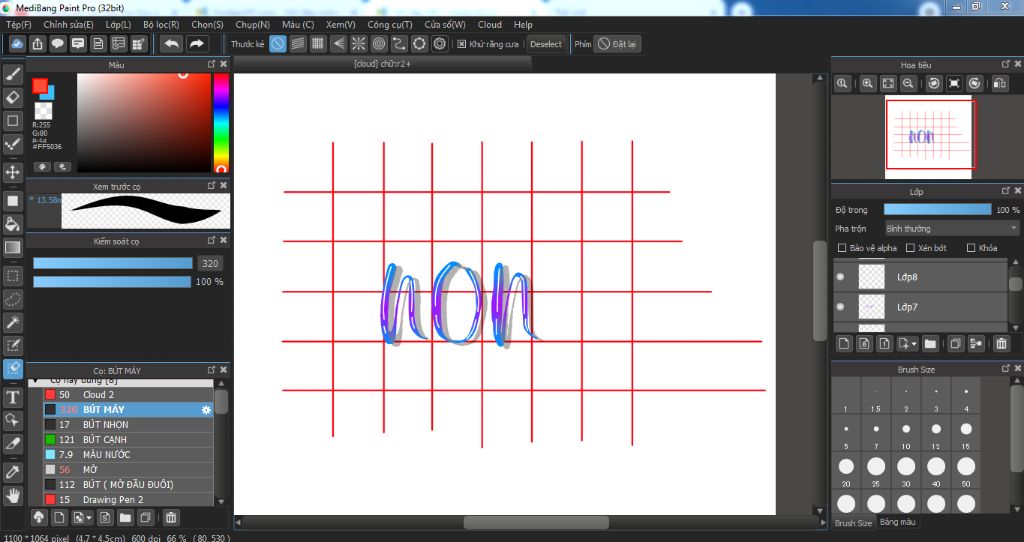Select the Cloud 2 brush

128,394
